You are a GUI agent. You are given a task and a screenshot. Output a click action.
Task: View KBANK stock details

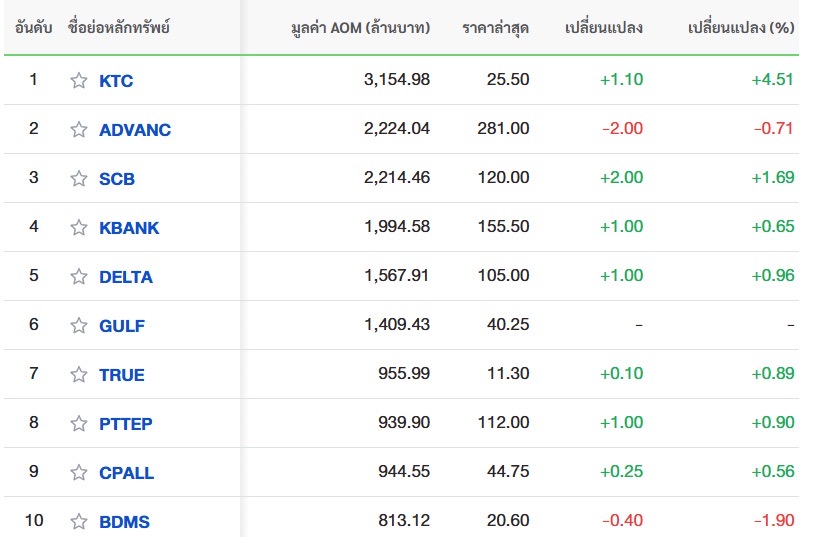(129, 228)
